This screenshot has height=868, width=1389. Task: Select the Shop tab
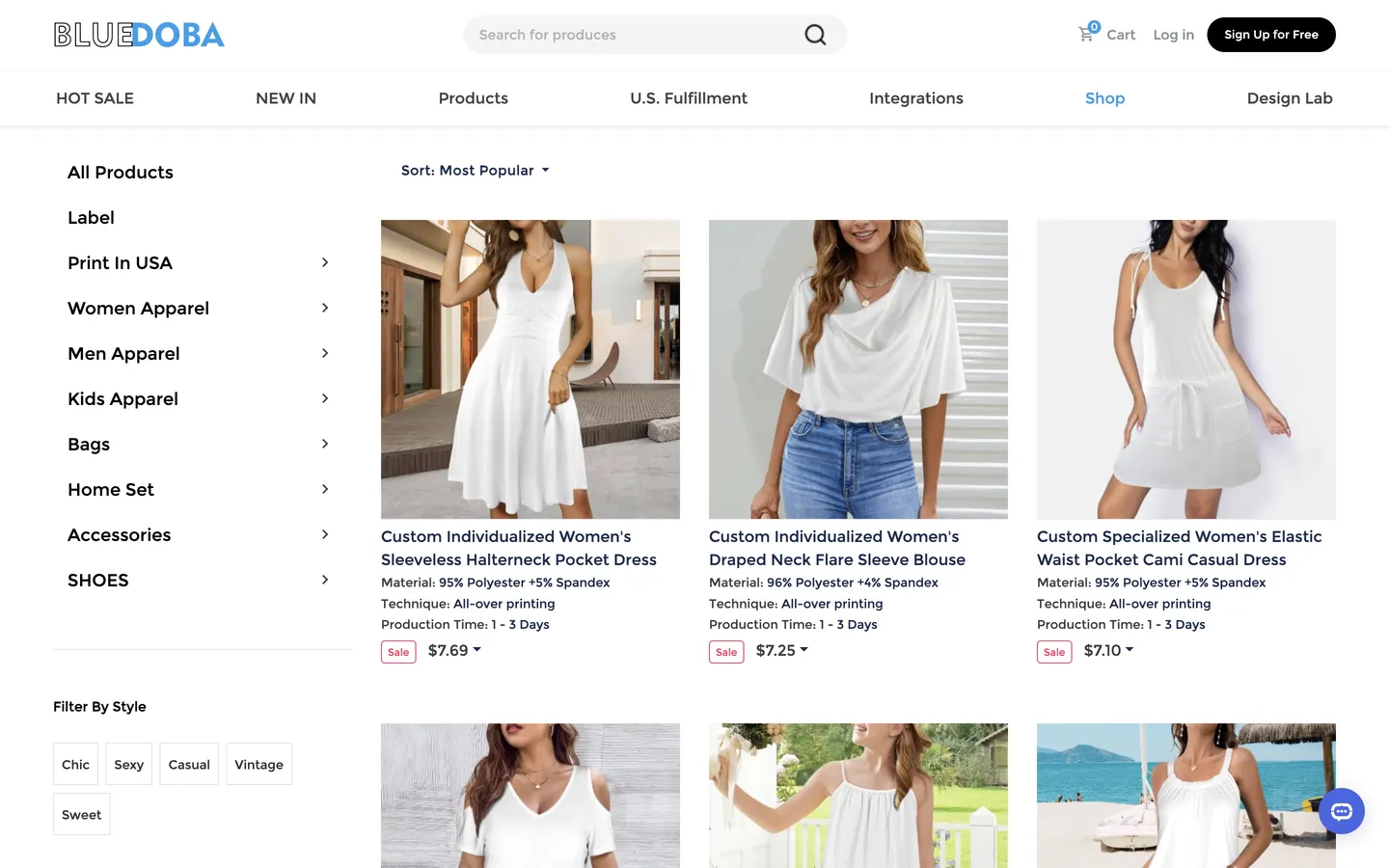[1104, 98]
